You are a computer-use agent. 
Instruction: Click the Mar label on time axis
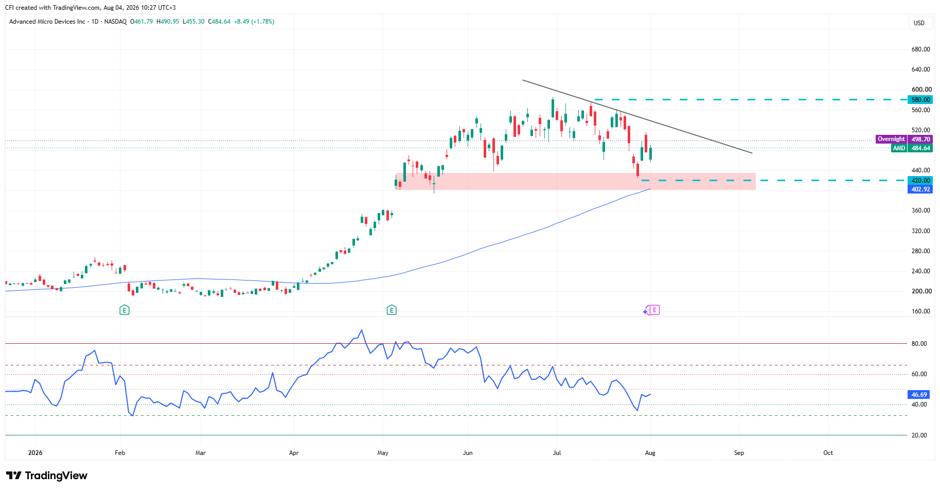coord(200,453)
